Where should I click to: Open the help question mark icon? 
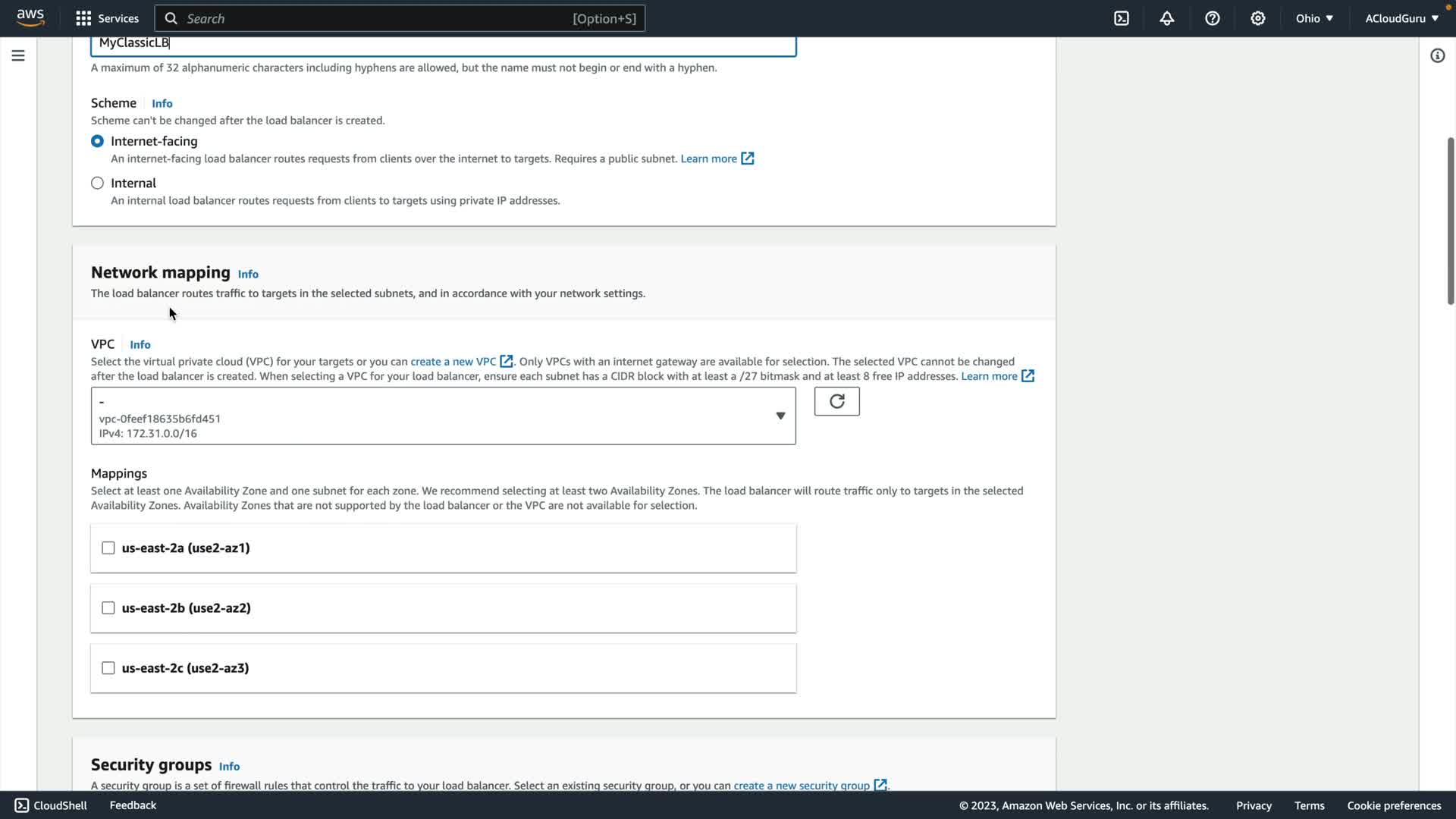(x=1213, y=18)
